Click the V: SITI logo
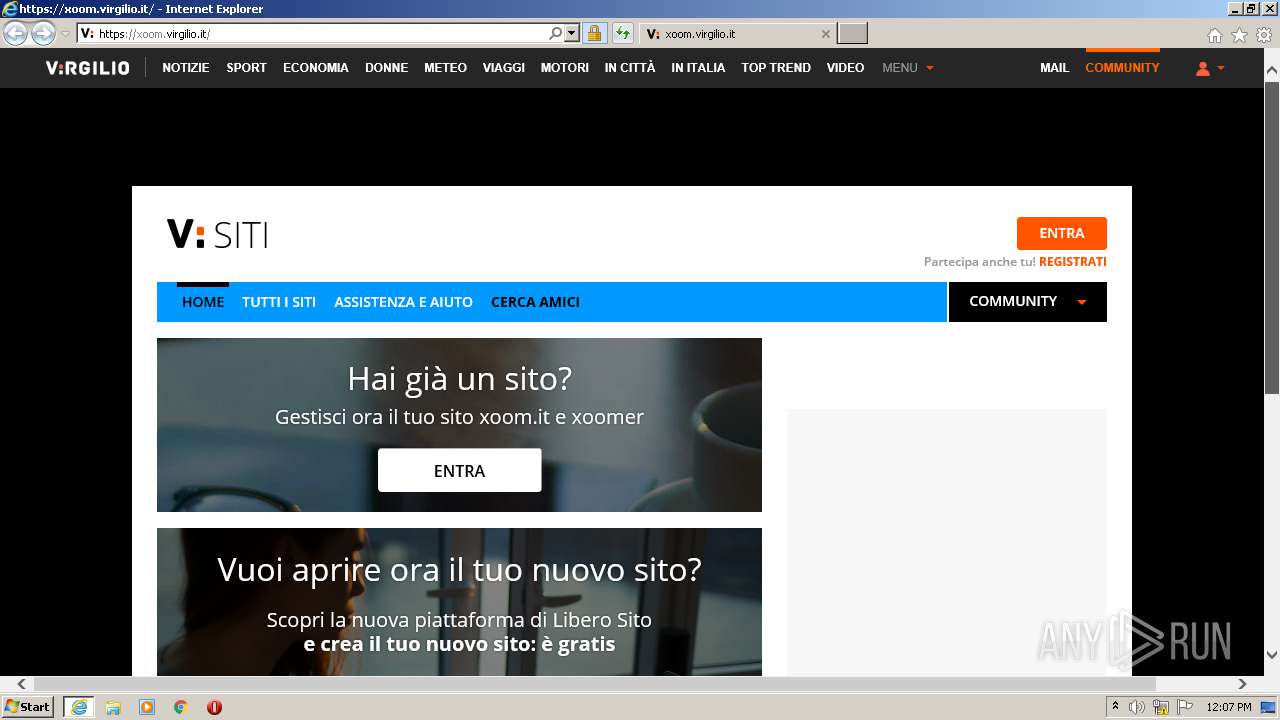Image resolution: width=1280 pixels, height=720 pixels. [x=217, y=235]
